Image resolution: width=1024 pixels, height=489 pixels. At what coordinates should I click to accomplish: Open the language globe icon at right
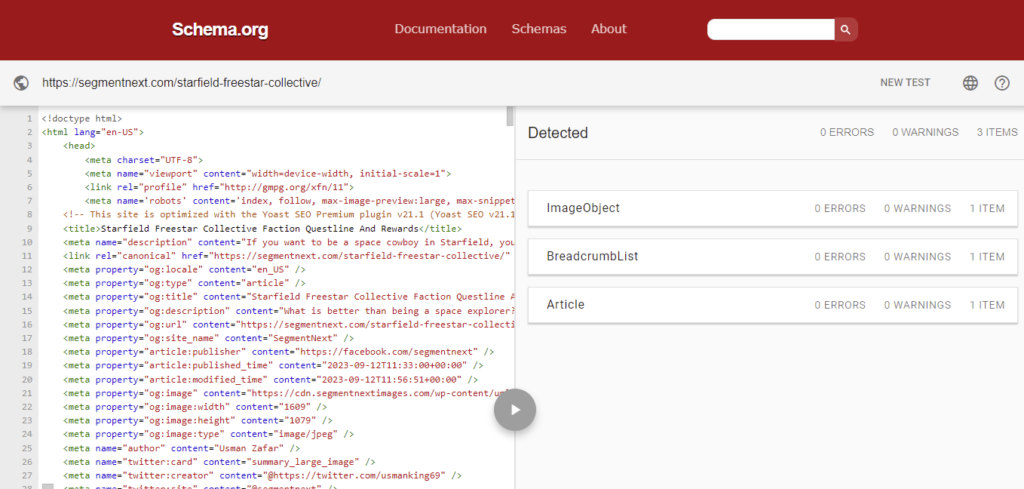[969, 83]
